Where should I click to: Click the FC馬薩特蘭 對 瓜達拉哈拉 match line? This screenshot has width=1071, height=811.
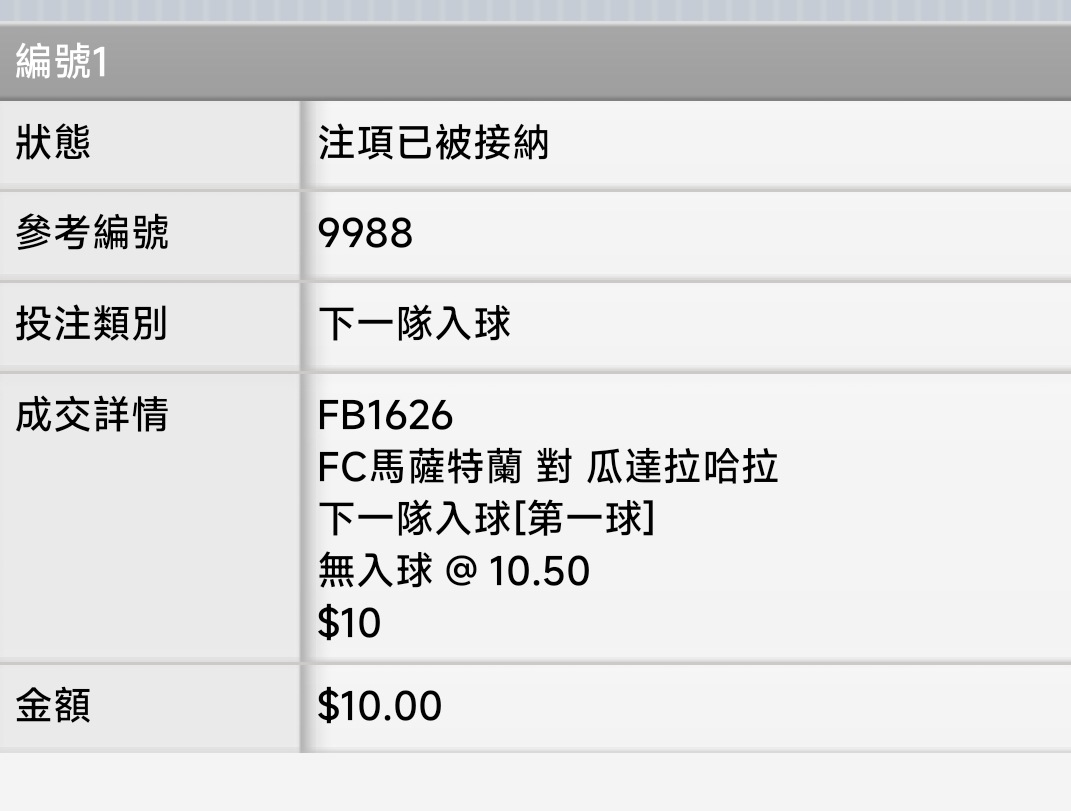(x=548, y=467)
